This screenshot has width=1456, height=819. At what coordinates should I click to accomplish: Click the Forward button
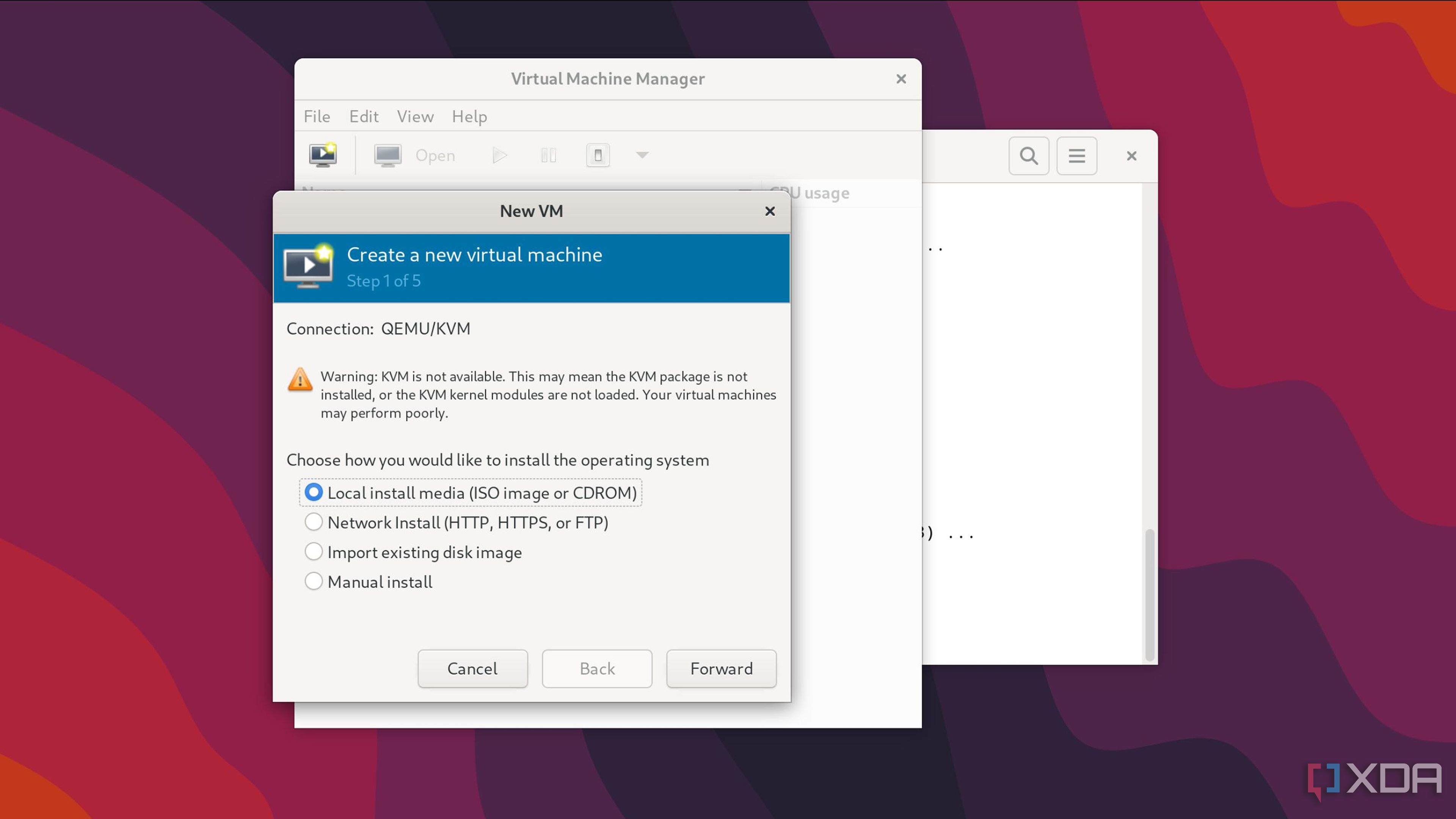point(721,668)
